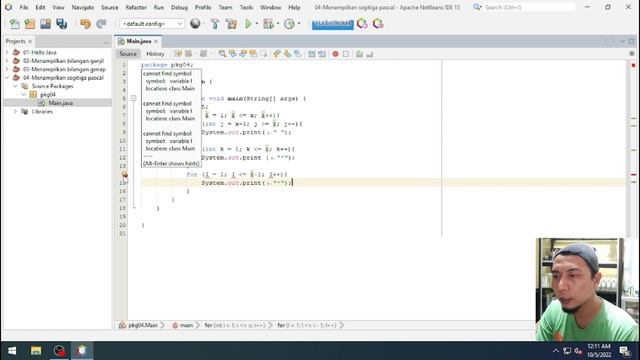Image resolution: width=640 pixels, height=360 pixels.
Task: Click the Undo arrow icon
Action: (x=85, y=24)
